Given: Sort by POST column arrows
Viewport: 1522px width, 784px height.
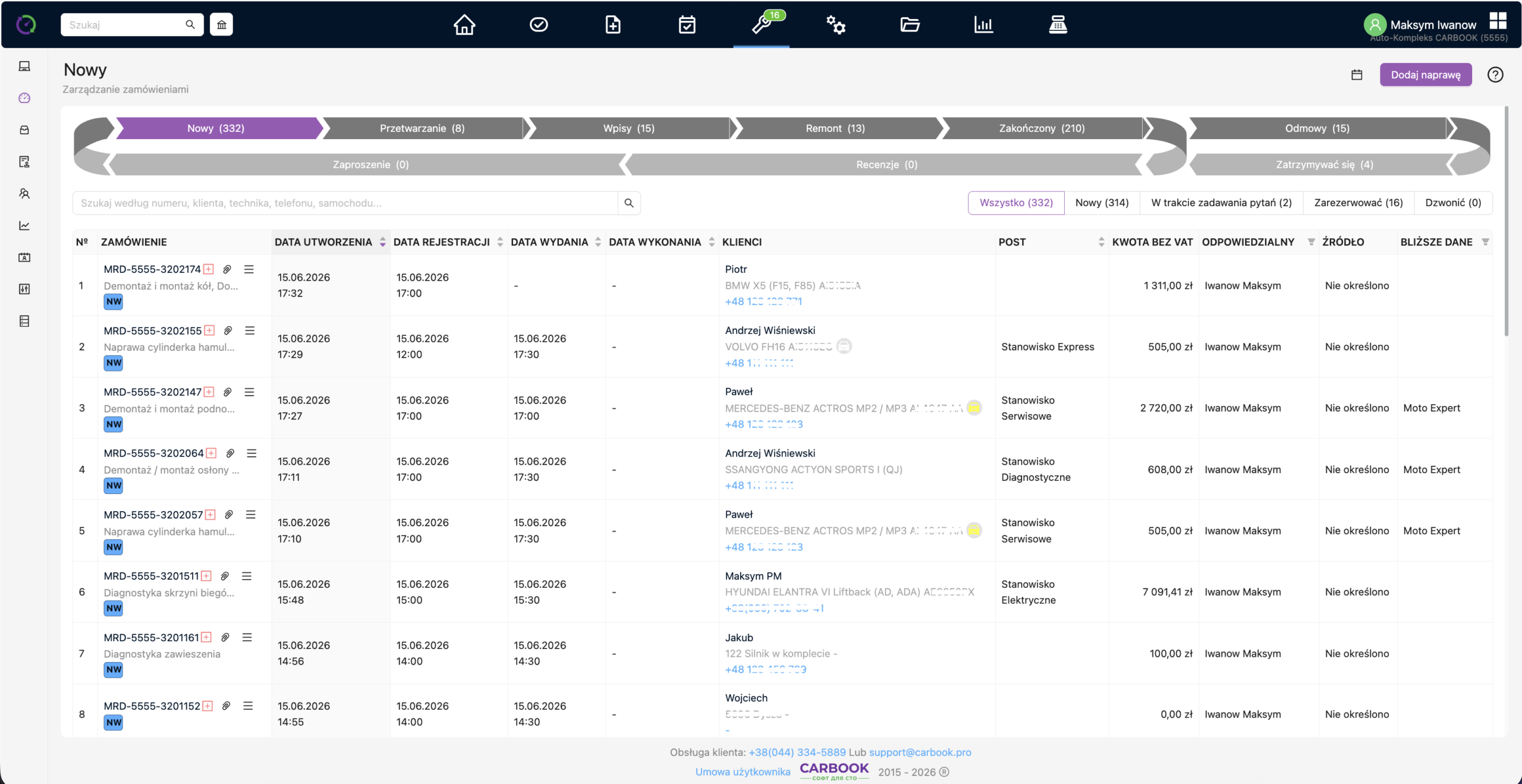Looking at the screenshot, I should click(x=1102, y=242).
